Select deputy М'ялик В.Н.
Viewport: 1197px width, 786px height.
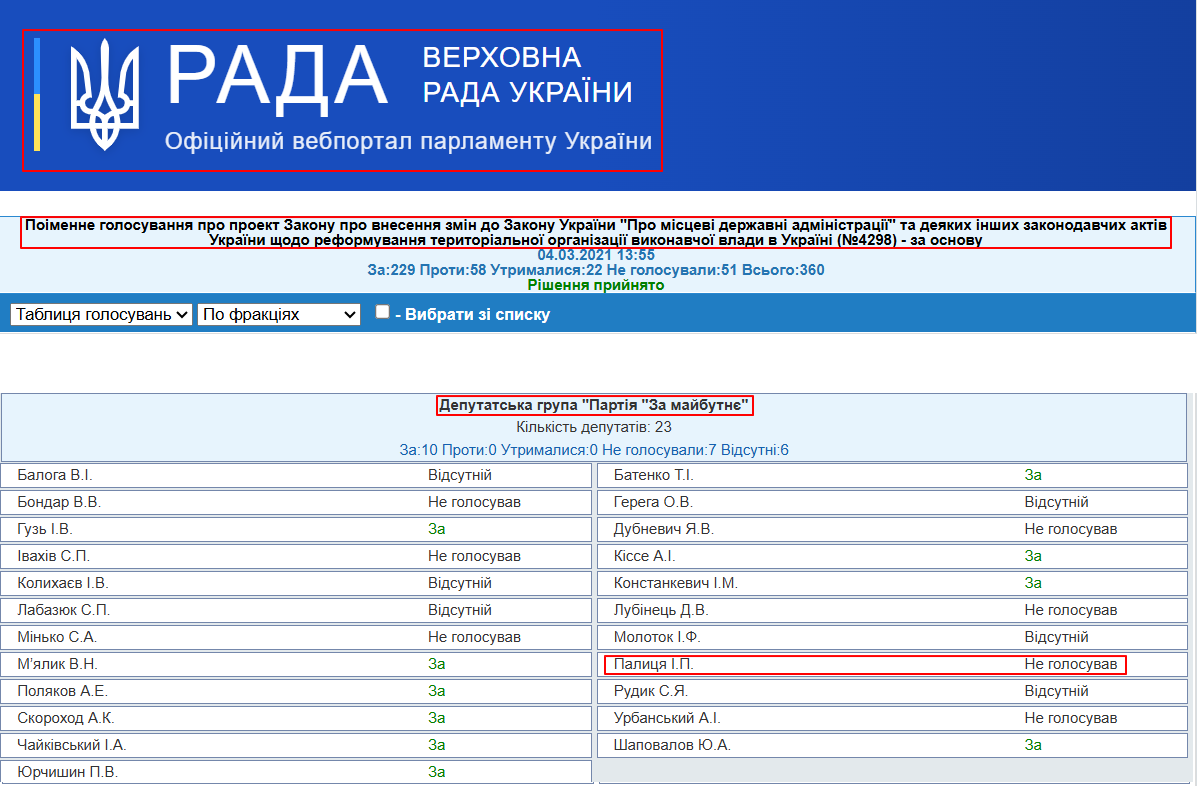(x=57, y=664)
